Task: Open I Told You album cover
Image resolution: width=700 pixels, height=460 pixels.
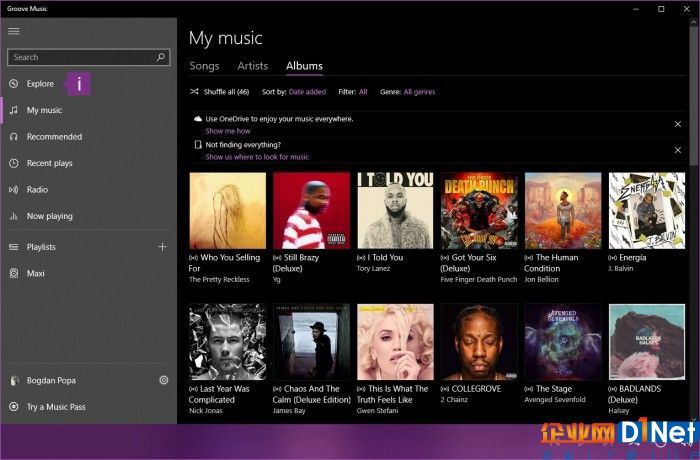Action: (x=395, y=210)
